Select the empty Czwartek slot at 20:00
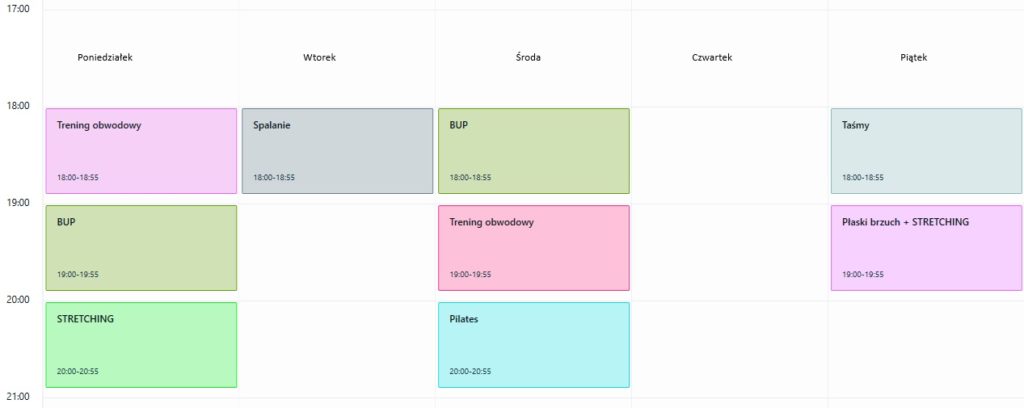 click(x=729, y=345)
